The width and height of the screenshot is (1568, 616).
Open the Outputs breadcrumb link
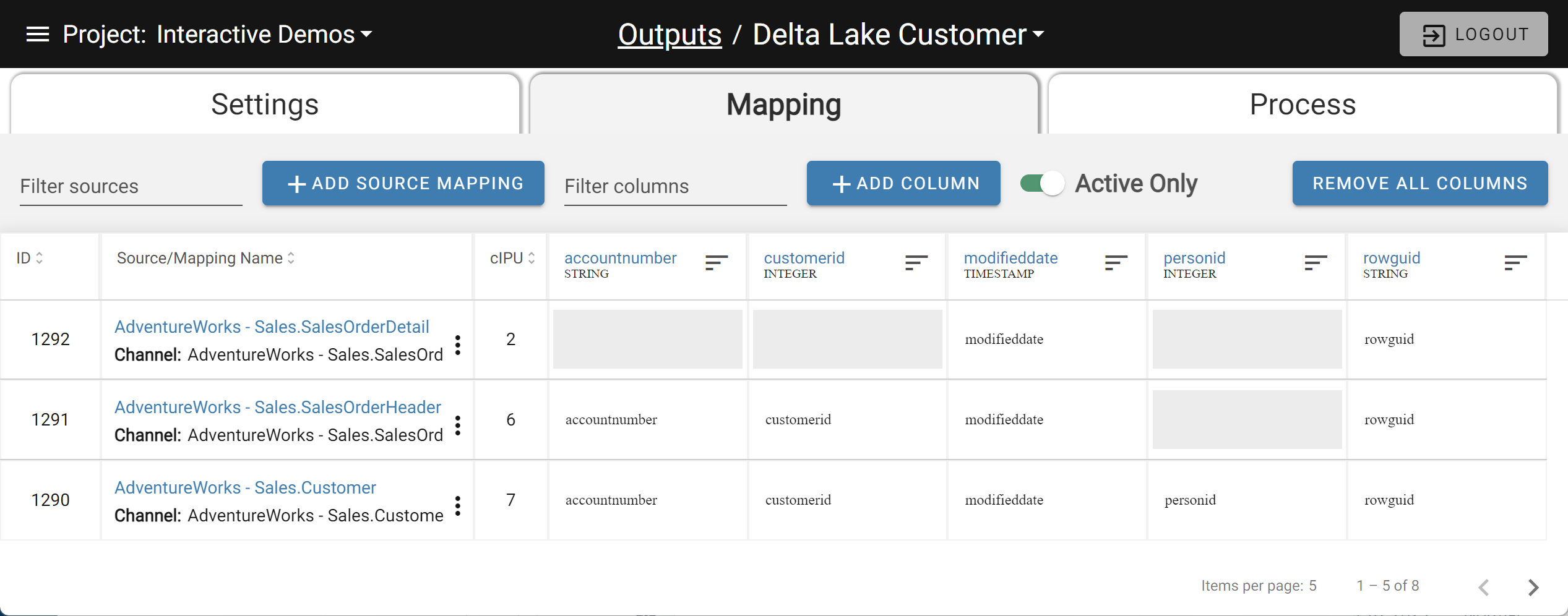[670, 35]
